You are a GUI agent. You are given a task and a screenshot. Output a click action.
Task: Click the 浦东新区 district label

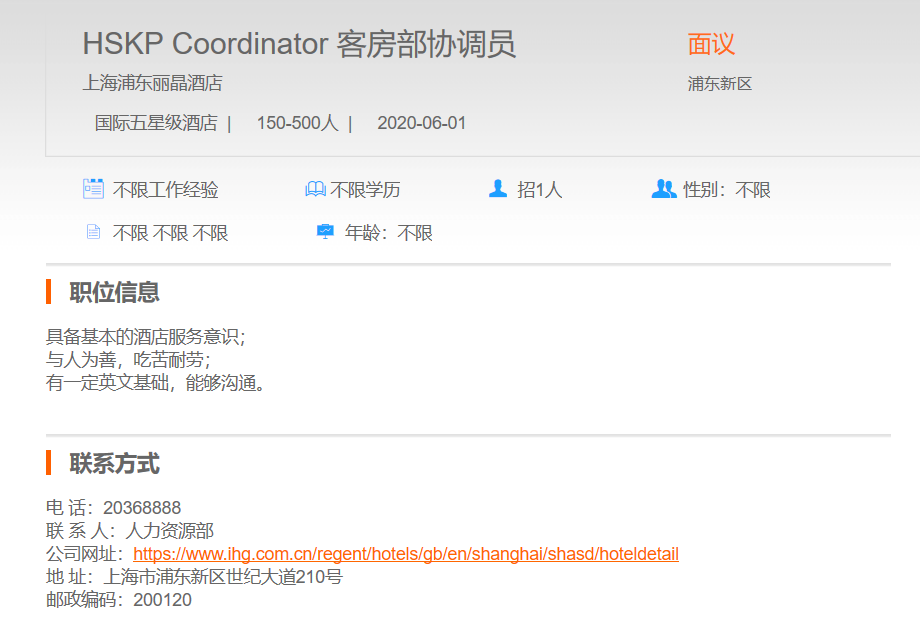(x=719, y=84)
